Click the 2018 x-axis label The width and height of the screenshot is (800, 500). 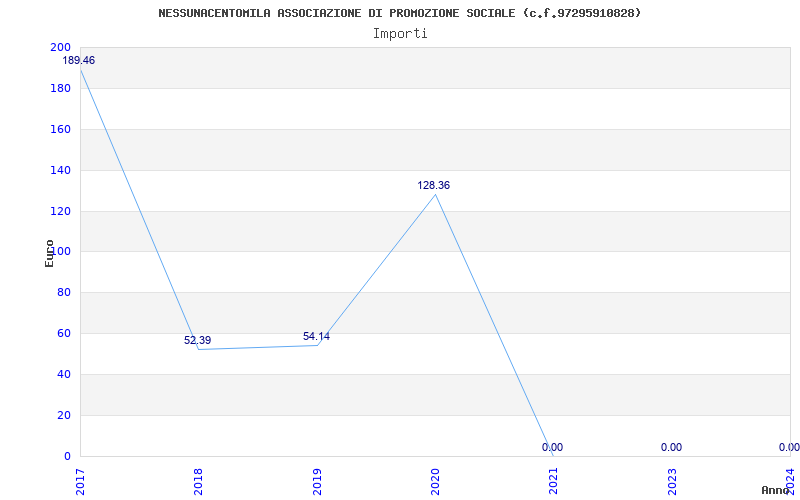(199, 482)
